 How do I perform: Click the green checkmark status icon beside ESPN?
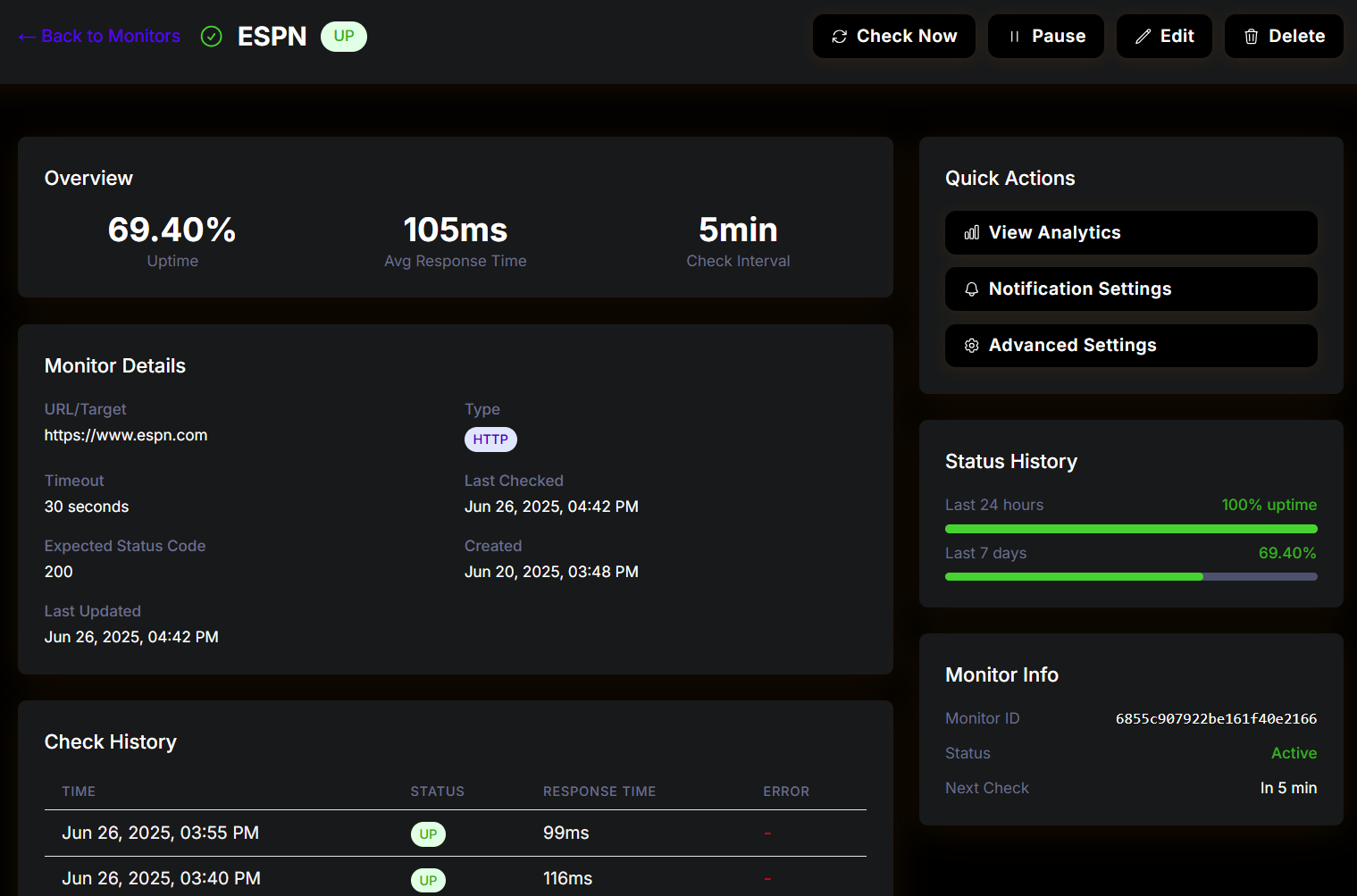tap(212, 37)
